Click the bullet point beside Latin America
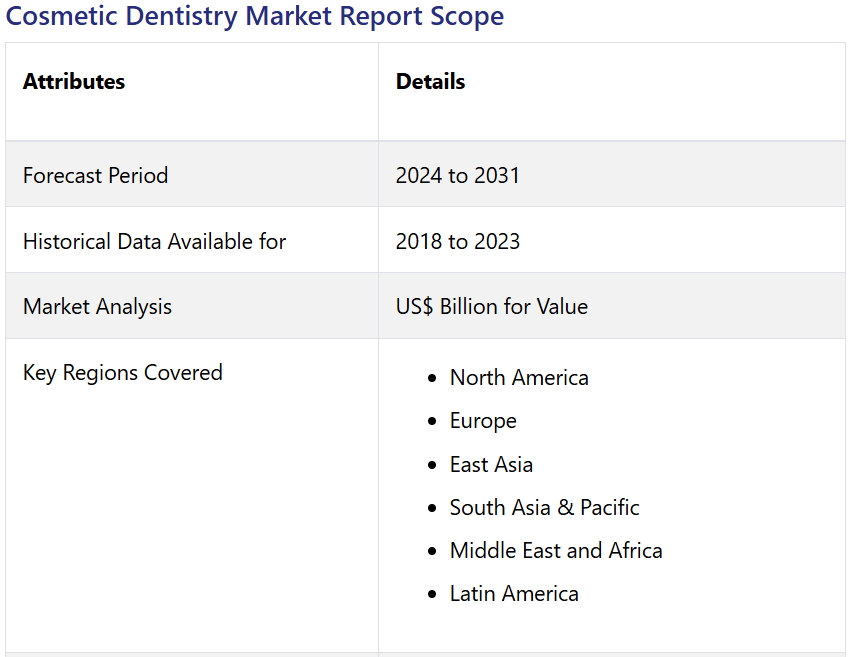 (432, 595)
